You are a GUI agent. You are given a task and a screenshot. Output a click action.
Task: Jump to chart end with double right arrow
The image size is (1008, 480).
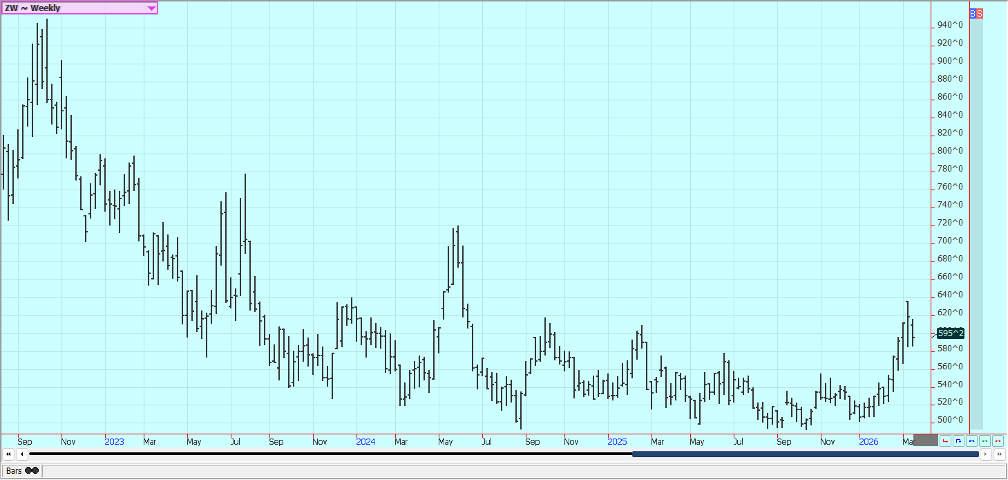pos(998,454)
